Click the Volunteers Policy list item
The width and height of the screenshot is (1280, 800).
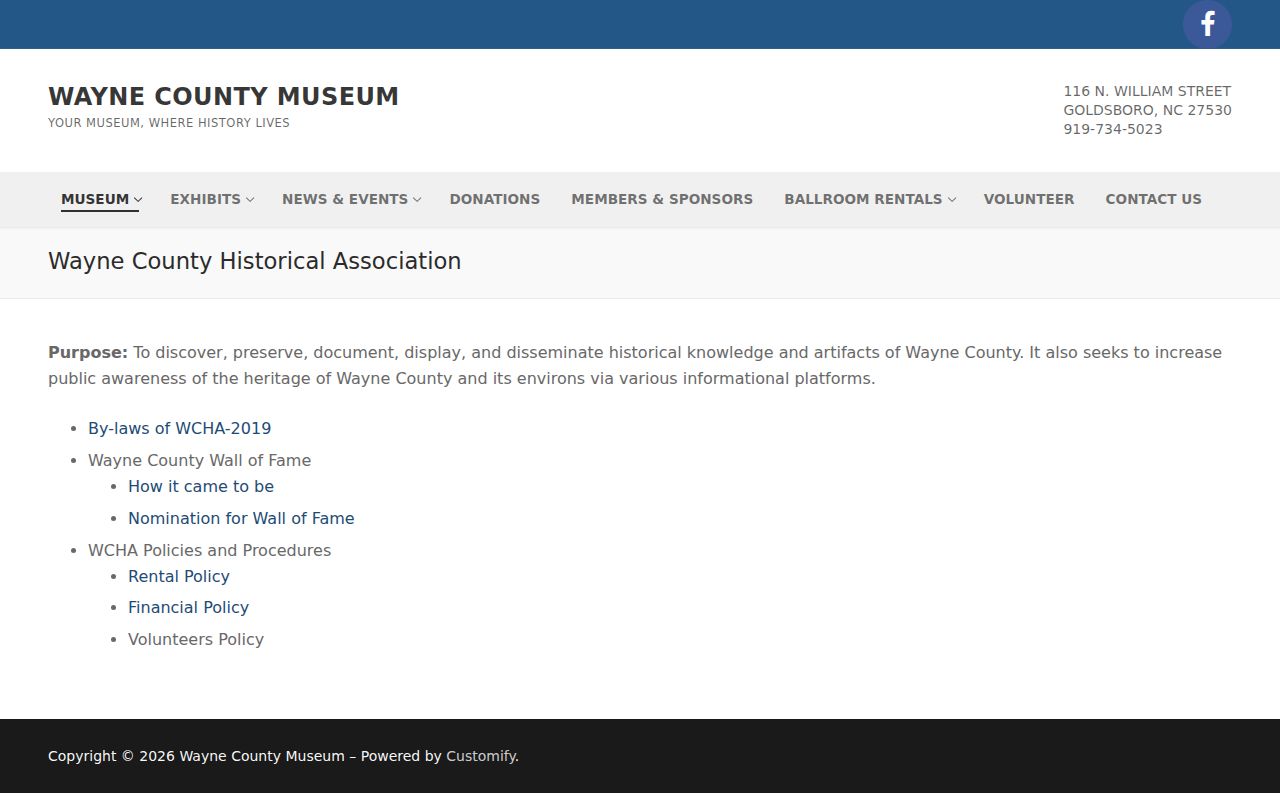pos(196,639)
